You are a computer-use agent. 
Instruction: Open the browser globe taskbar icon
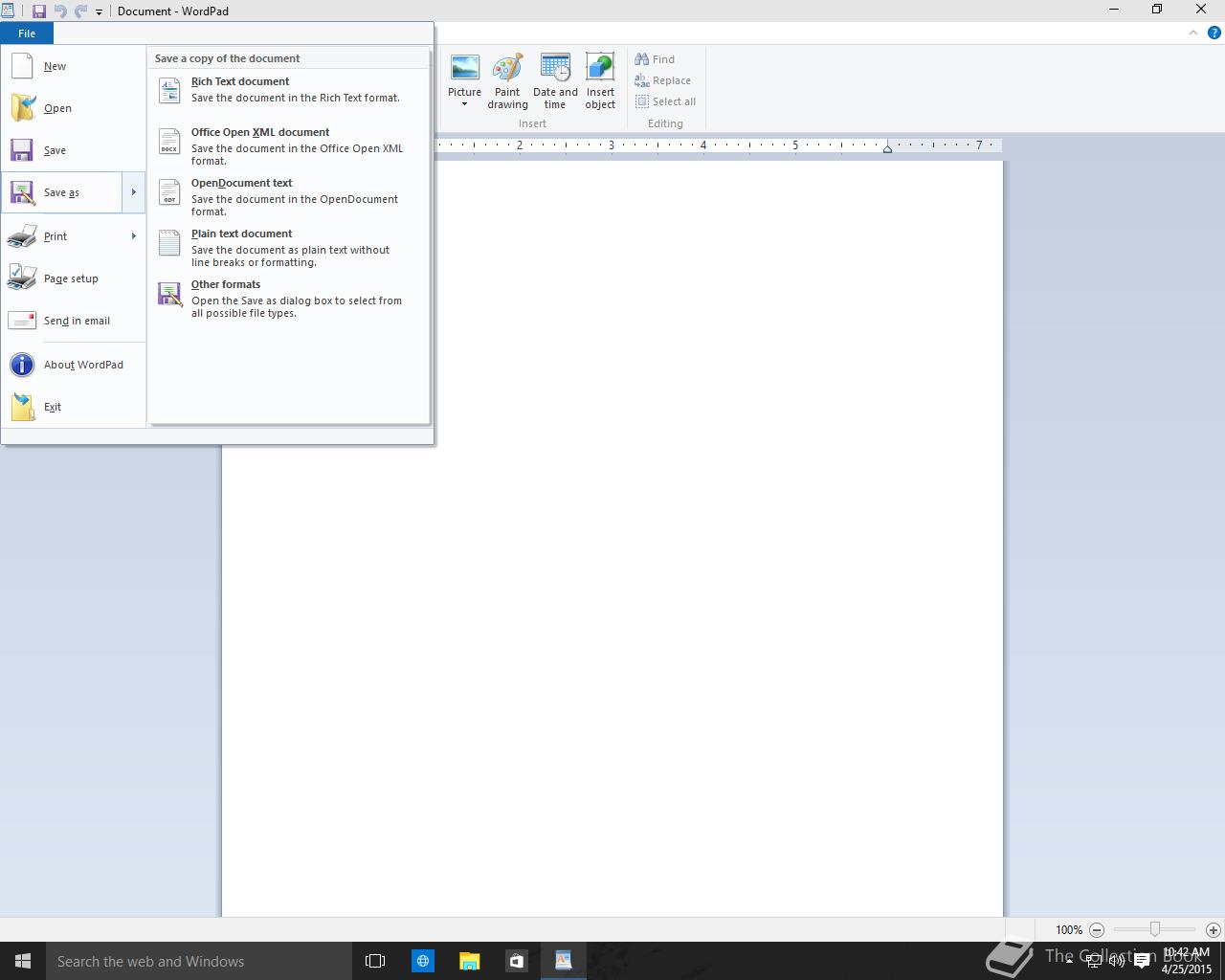point(422,961)
